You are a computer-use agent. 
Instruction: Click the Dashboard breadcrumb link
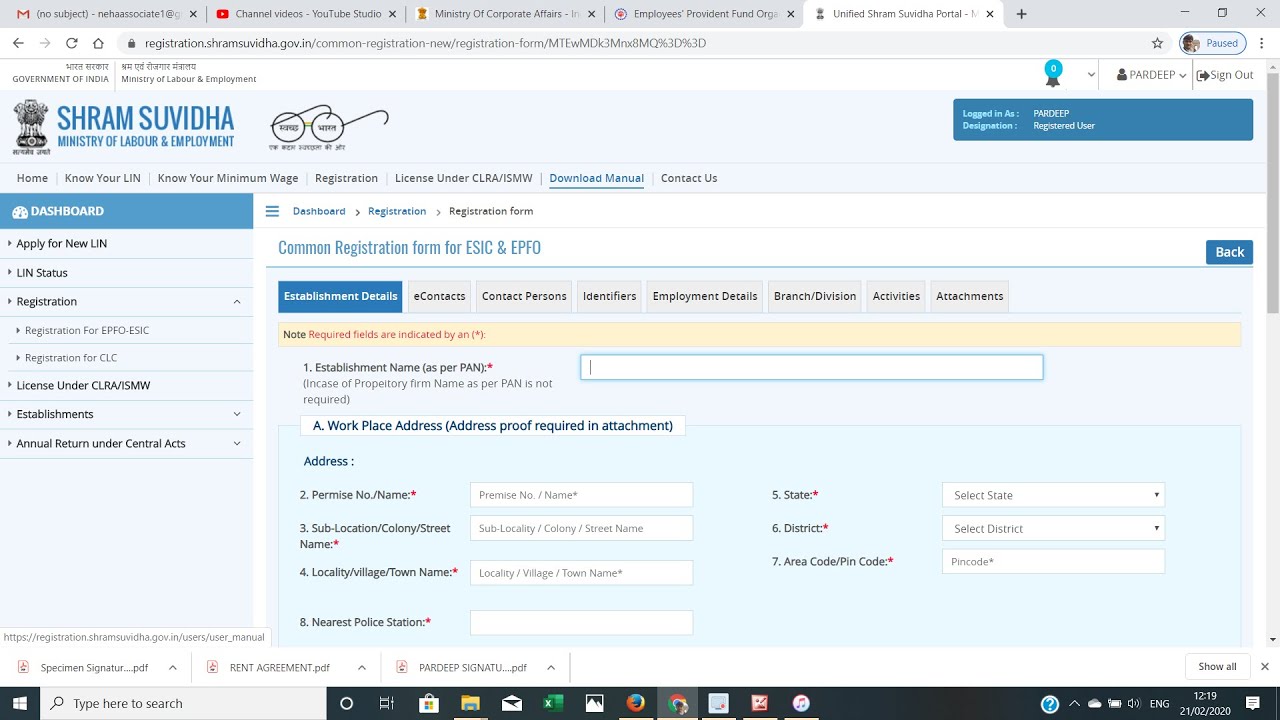(x=319, y=211)
